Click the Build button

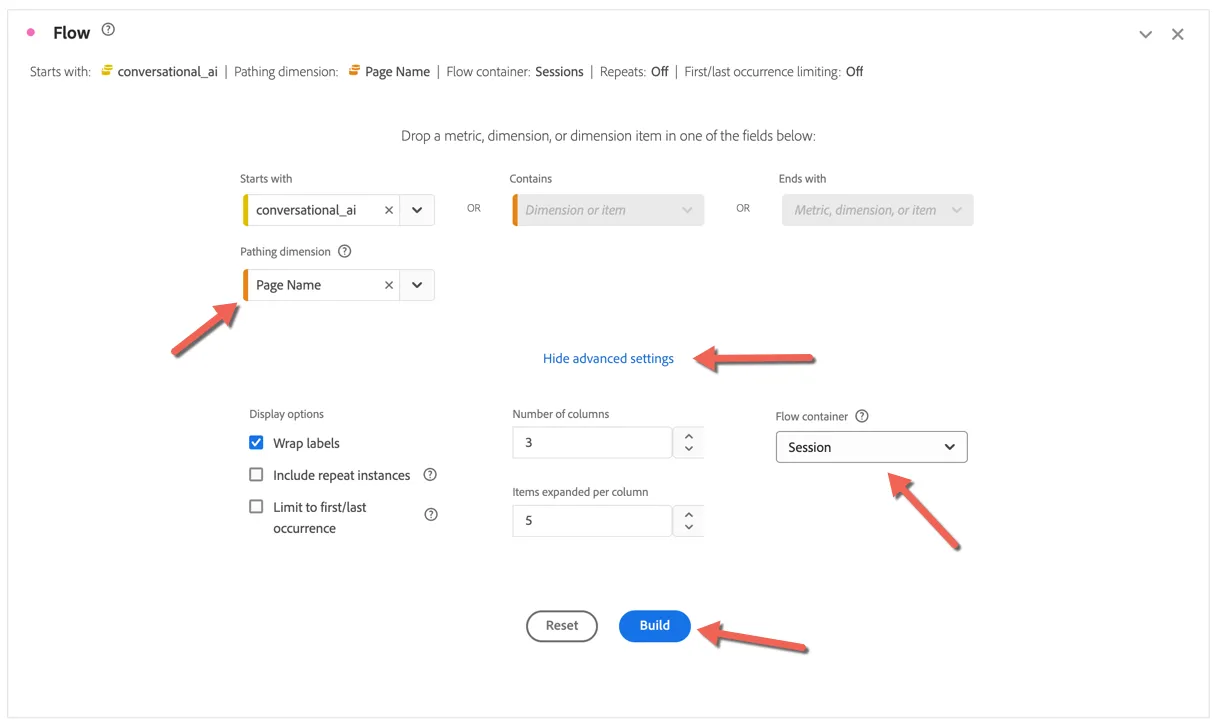(x=655, y=626)
